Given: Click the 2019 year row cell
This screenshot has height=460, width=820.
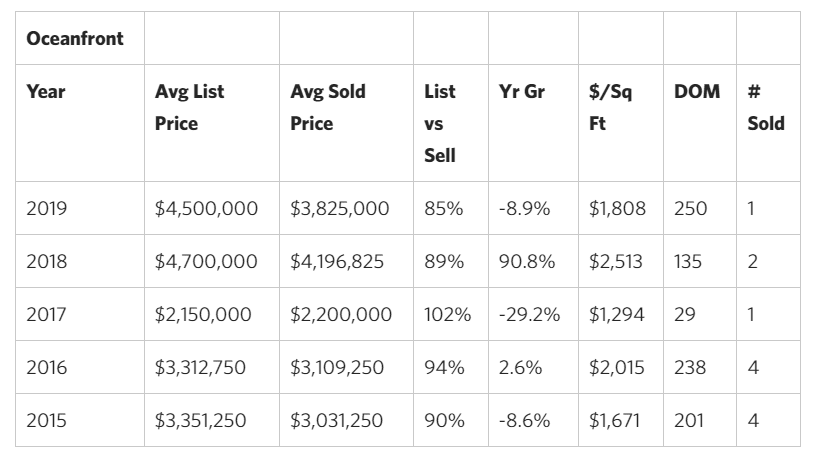Looking at the screenshot, I should (47, 209).
